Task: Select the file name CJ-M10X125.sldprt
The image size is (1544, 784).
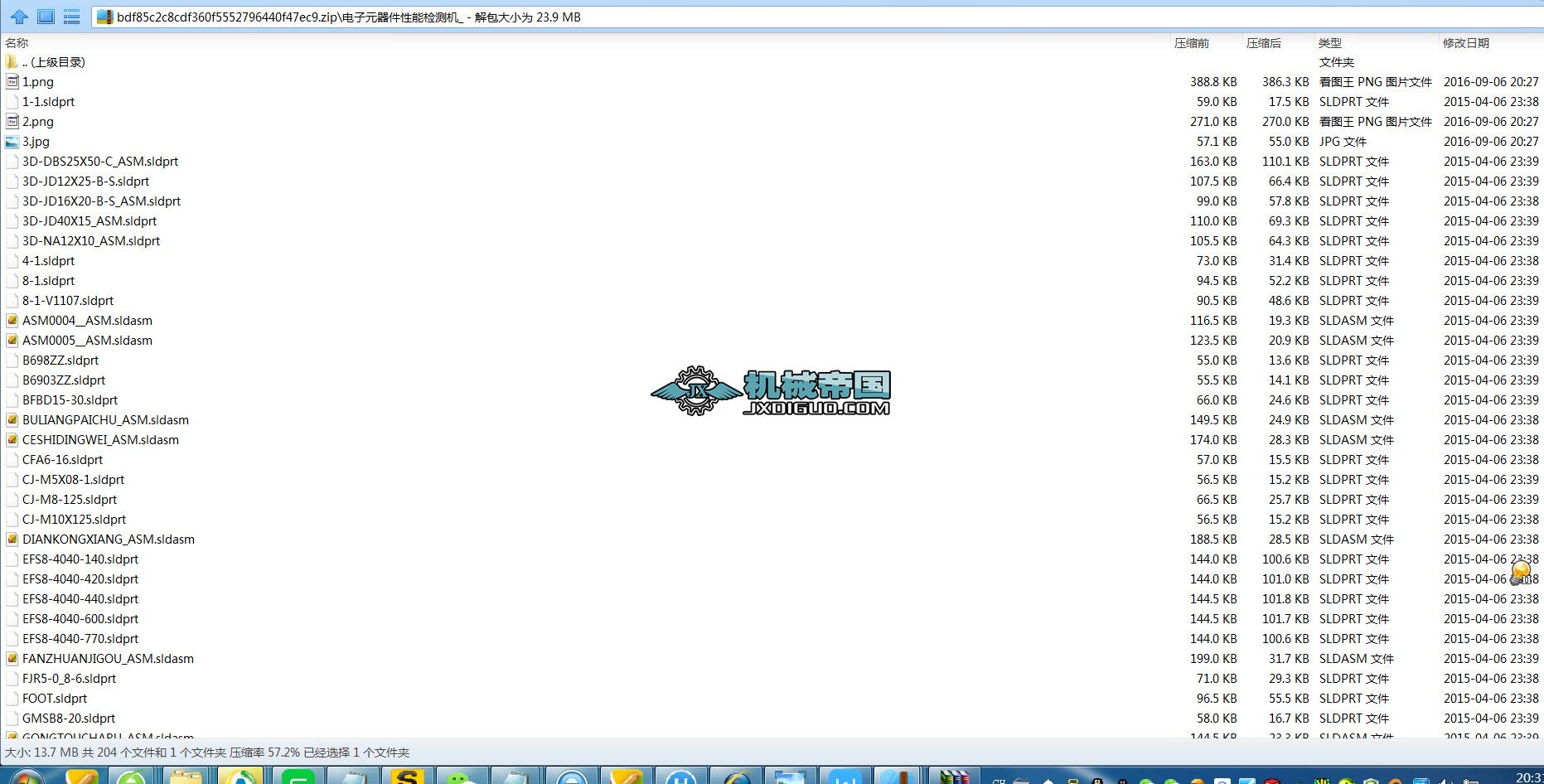Action: click(74, 520)
